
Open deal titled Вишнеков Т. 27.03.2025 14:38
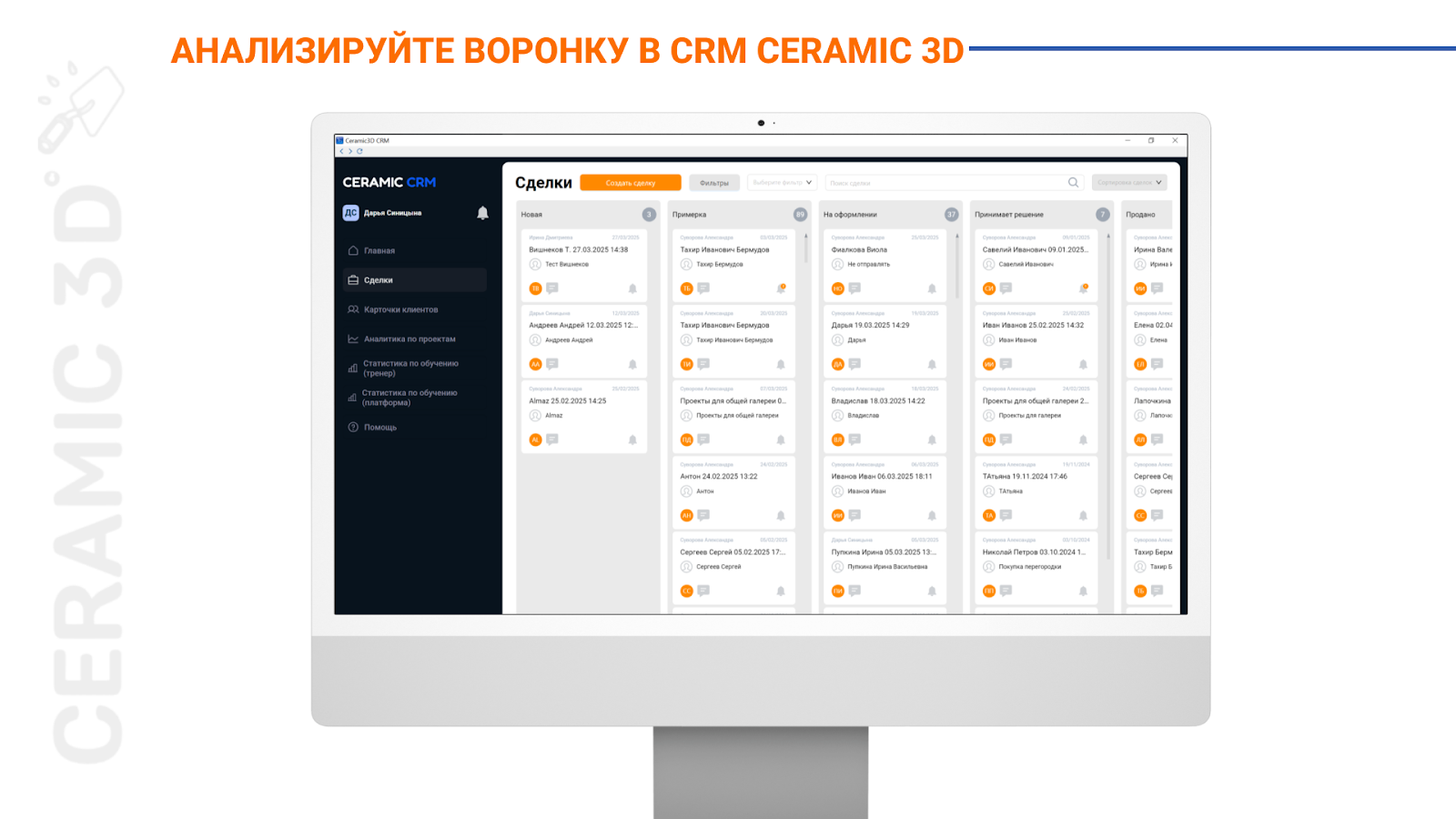pos(579,249)
